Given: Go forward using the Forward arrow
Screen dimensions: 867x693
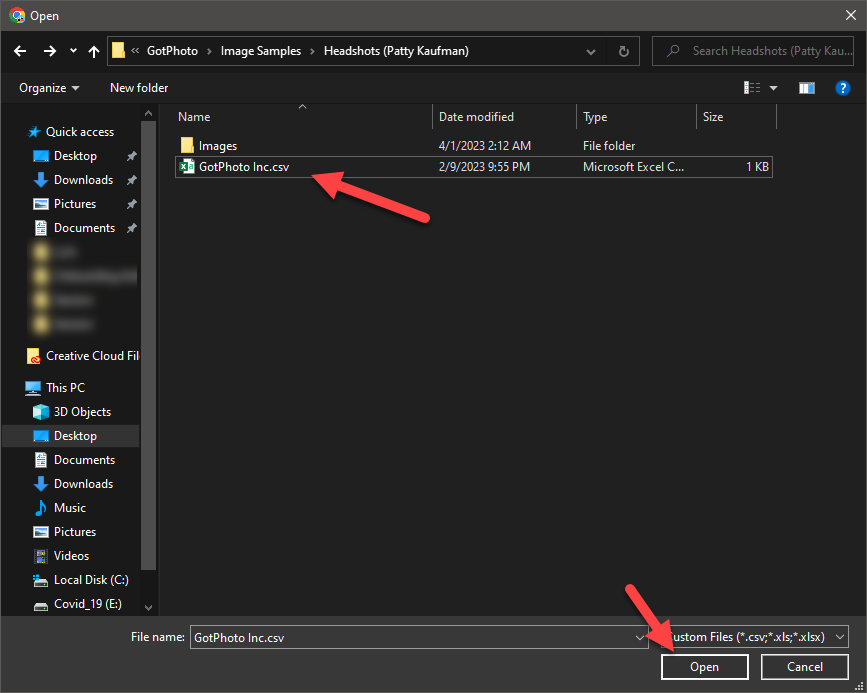Looking at the screenshot, I should [50, 51].
